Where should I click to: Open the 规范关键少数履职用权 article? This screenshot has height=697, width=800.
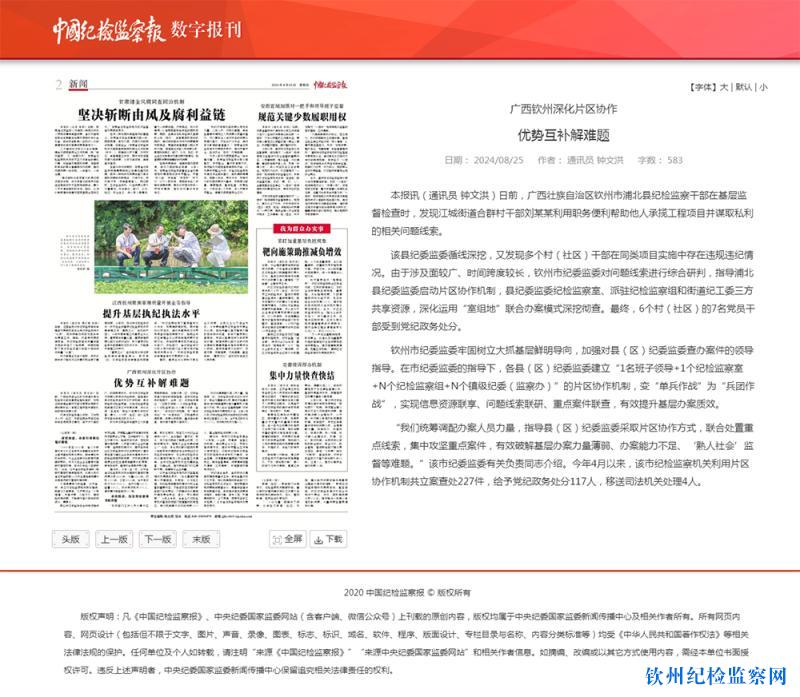(x=302, y=117)
